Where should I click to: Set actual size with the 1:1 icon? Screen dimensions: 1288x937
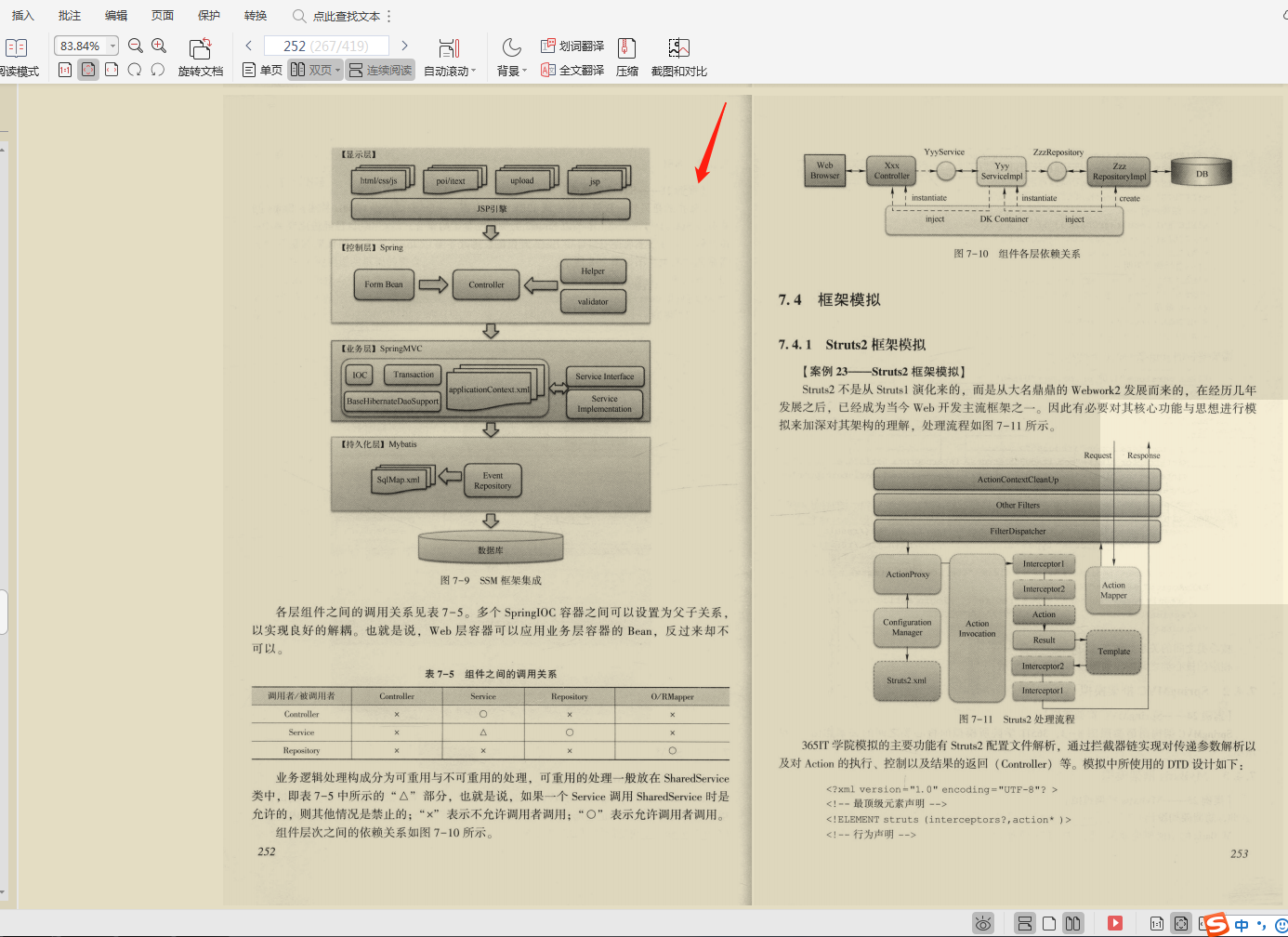[x=66, y=70]
